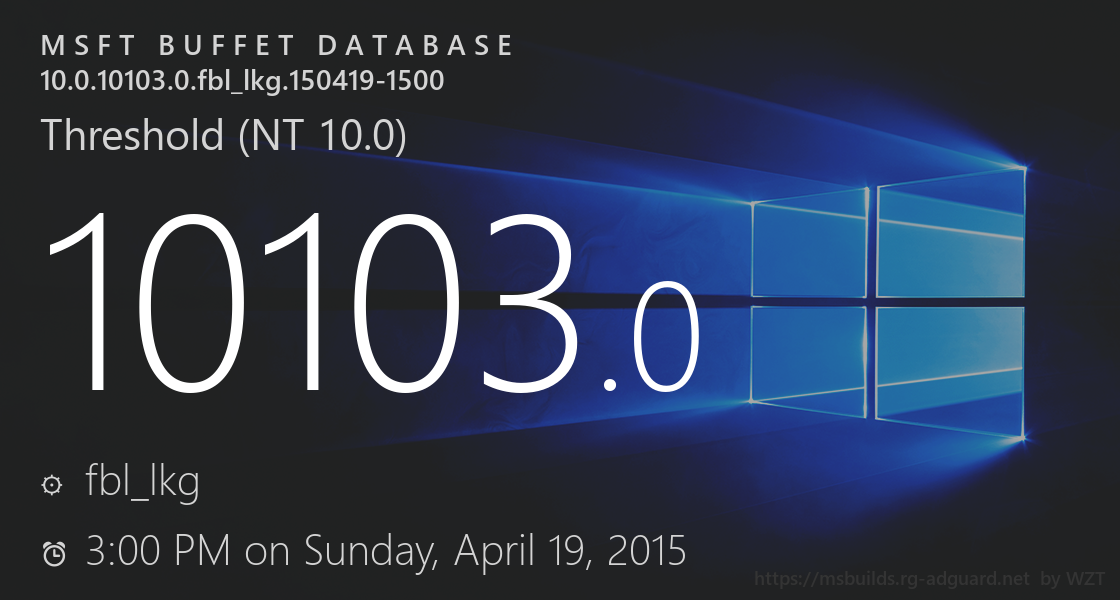Click the gear icon beside fbl_lkg
Viewport: 1120px width, 600px height.
53,486
